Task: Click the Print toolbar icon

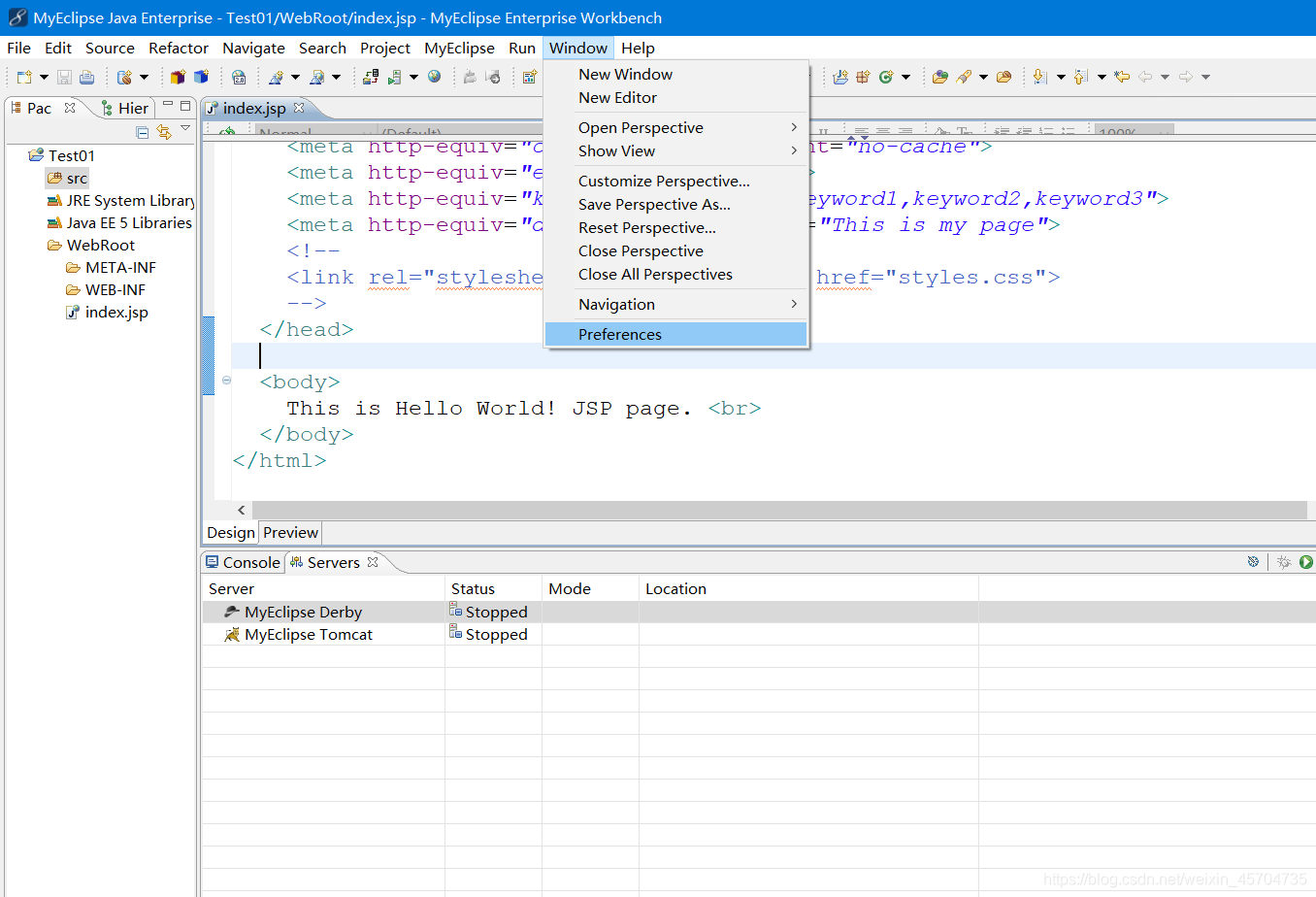Action: (87, 77)
